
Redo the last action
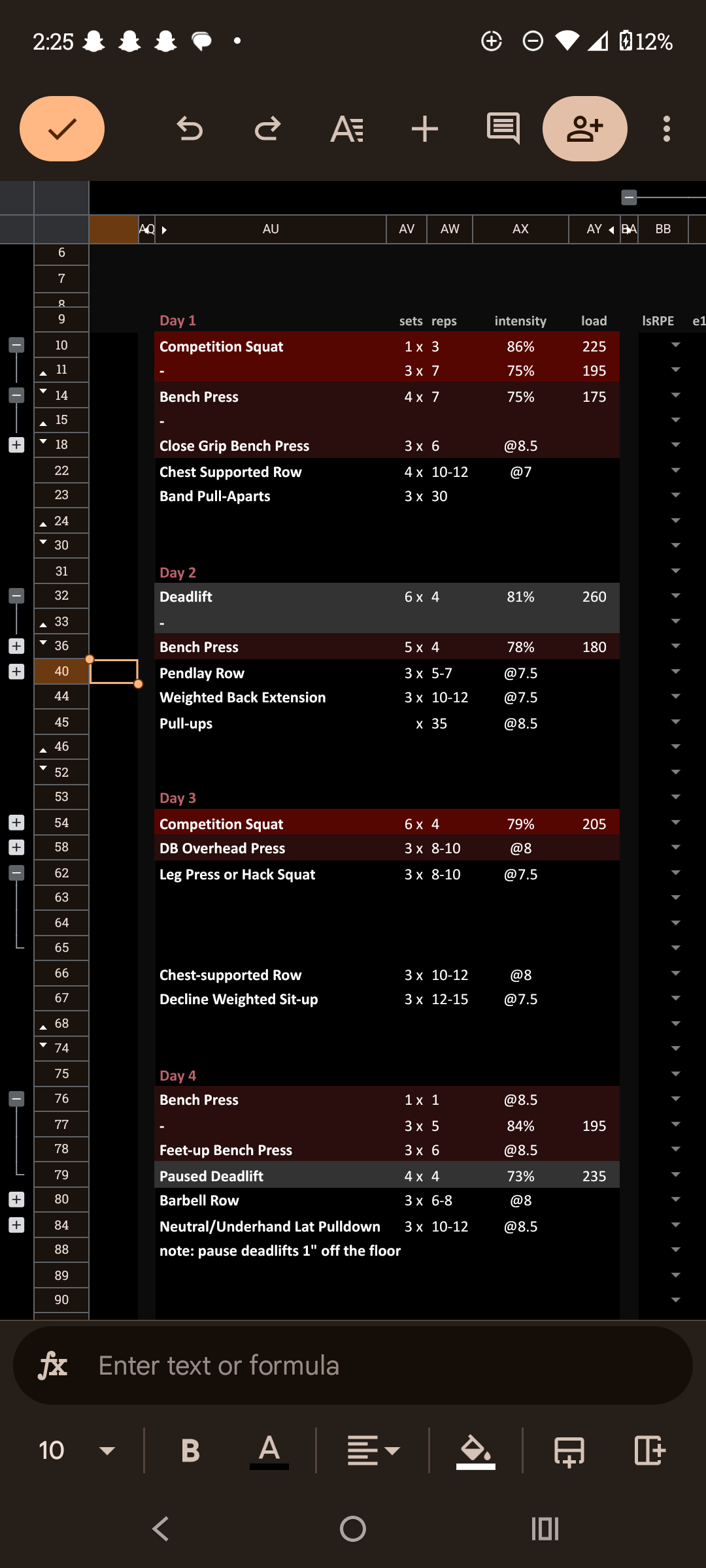click(x=267, y=129)
